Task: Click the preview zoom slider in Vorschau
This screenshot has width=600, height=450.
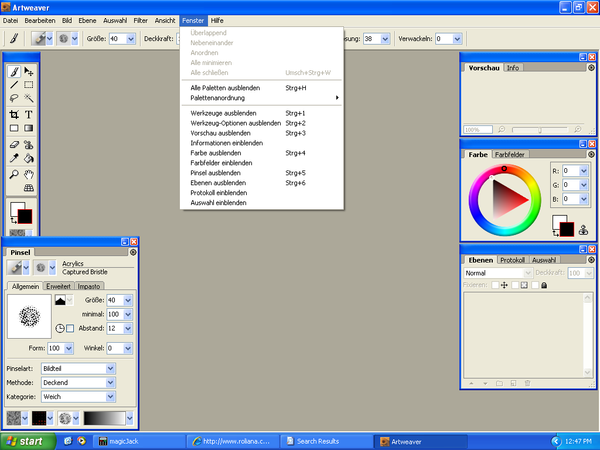Action: click(x=540, y=130)
